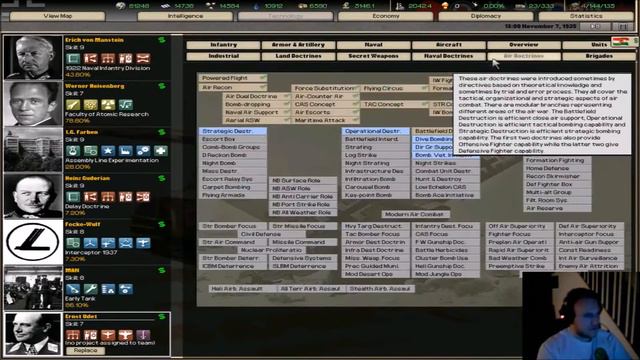
Task: Click the oil drop resource icon in top bar
Action: (257, 6)
